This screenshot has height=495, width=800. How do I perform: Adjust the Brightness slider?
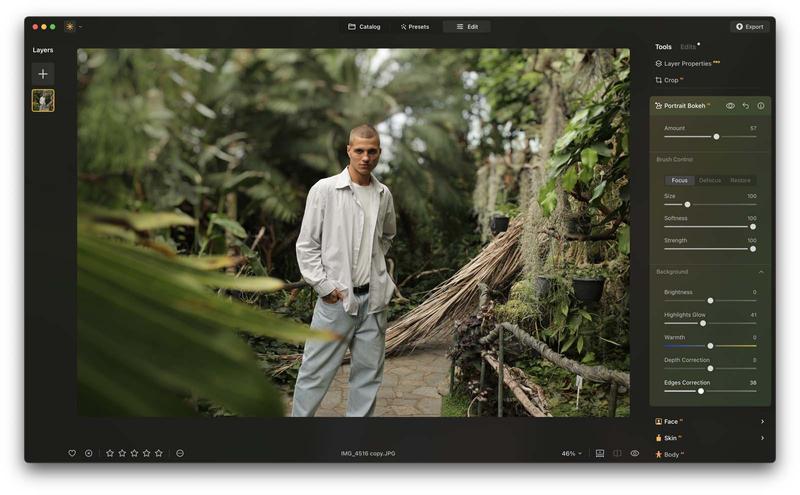[x=710, y=301]
